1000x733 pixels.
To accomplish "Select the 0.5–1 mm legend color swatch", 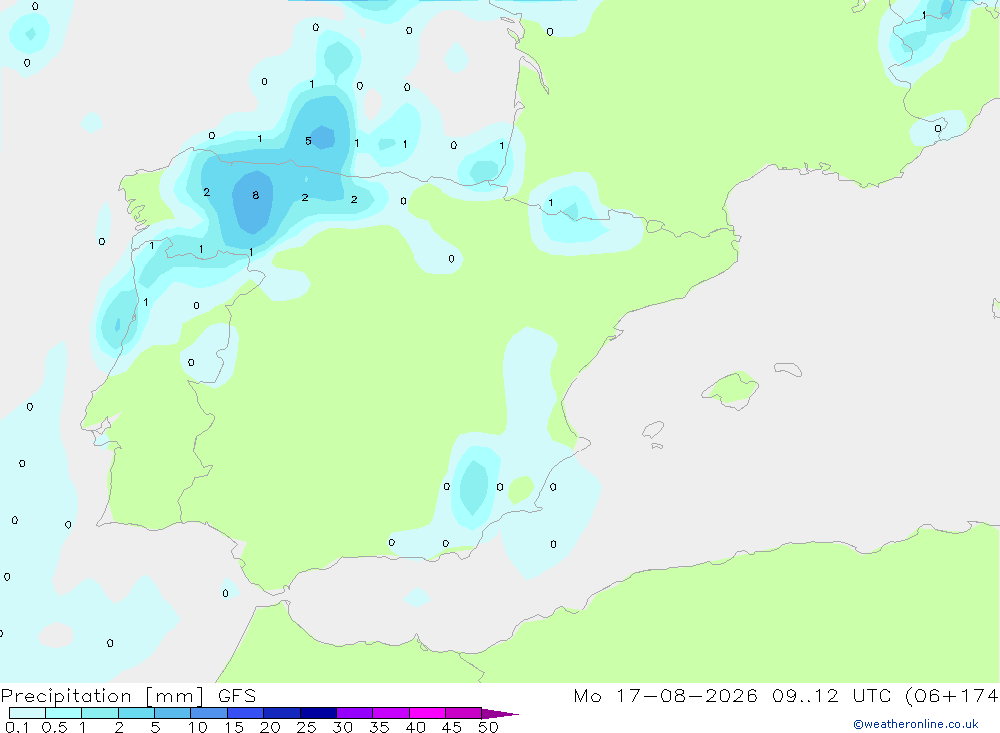I will point(63,713).
